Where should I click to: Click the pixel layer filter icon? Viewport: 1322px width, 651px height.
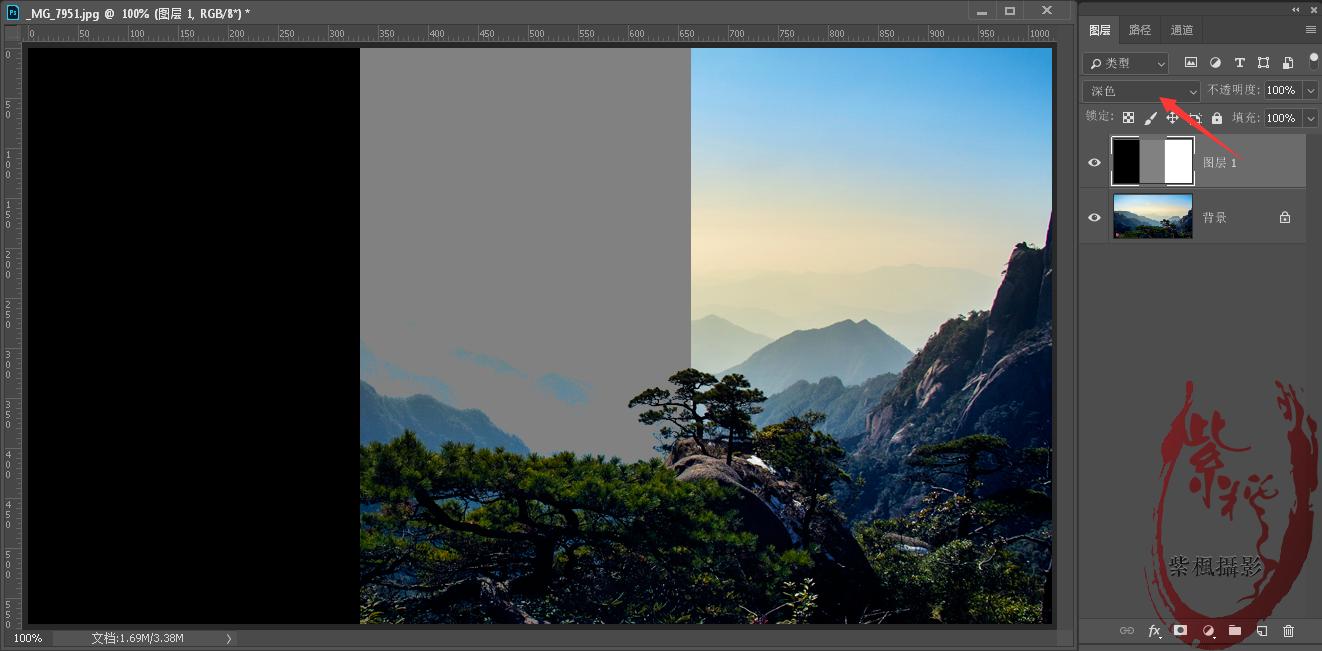[1191, 63]
